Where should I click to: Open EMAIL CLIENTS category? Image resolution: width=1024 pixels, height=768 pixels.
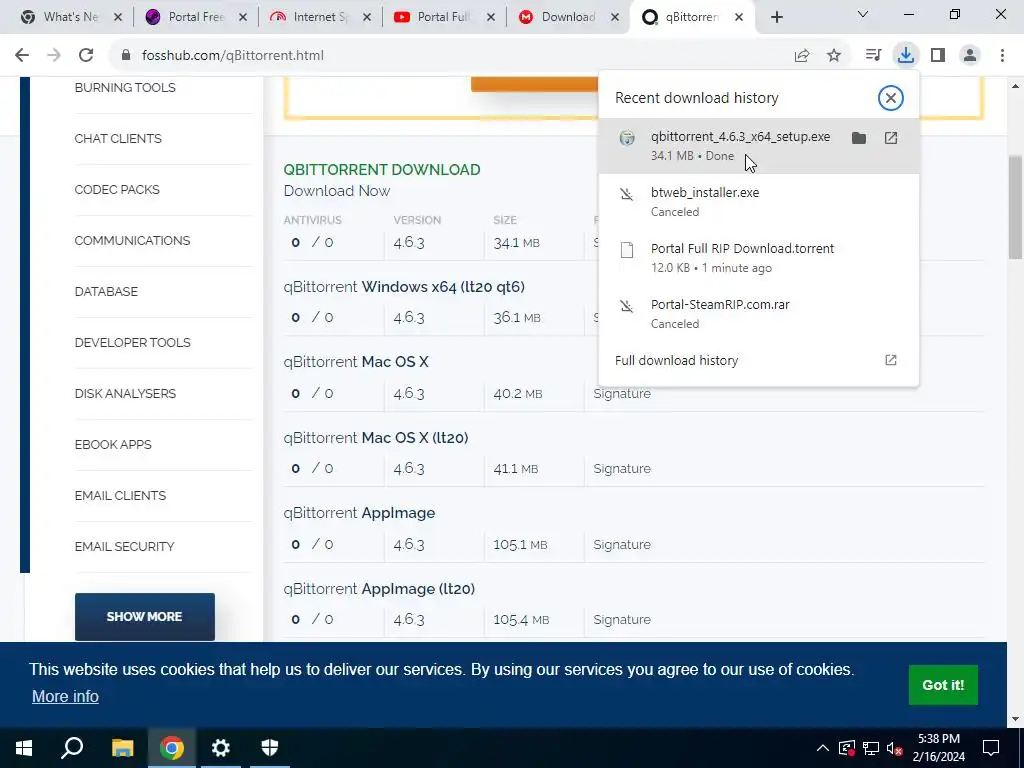(120, 495)
